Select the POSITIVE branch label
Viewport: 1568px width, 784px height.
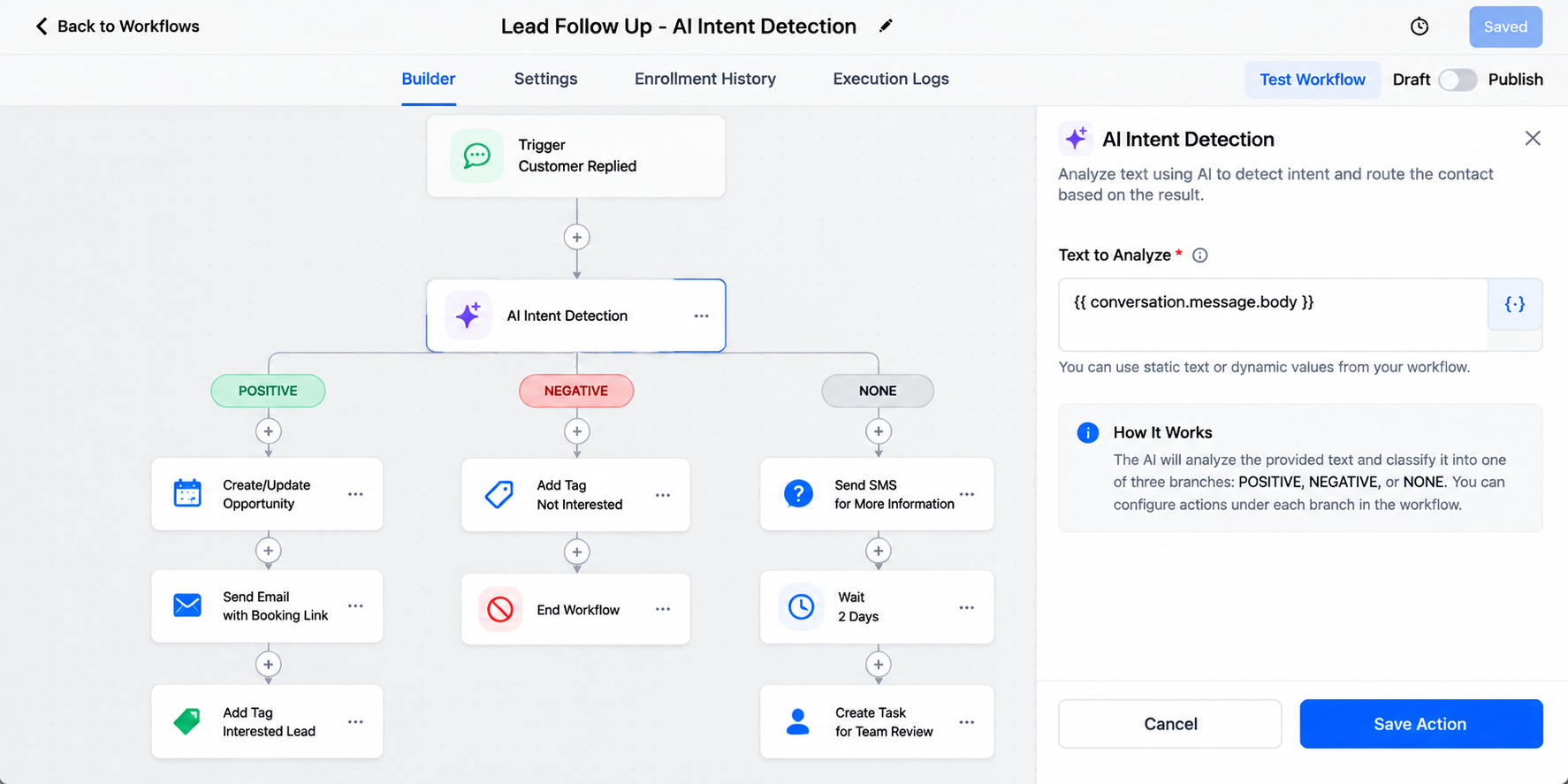[268, 391]
